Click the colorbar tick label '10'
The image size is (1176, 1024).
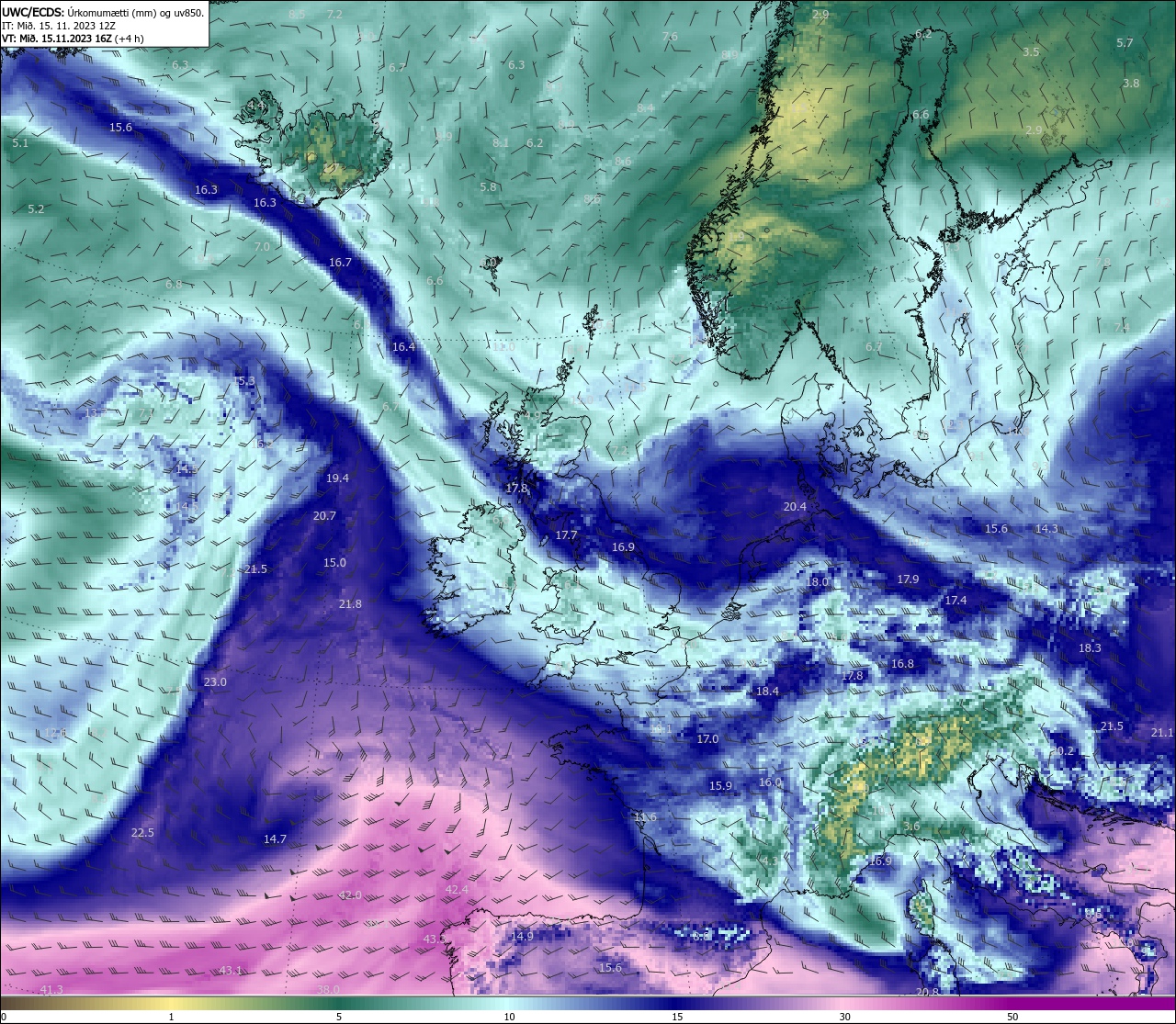pos(509,1017)
